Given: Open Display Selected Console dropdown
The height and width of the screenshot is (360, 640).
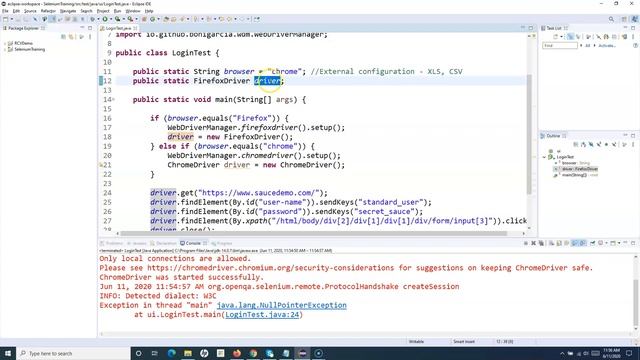Looking at the screenshot, I should point(606,243).
